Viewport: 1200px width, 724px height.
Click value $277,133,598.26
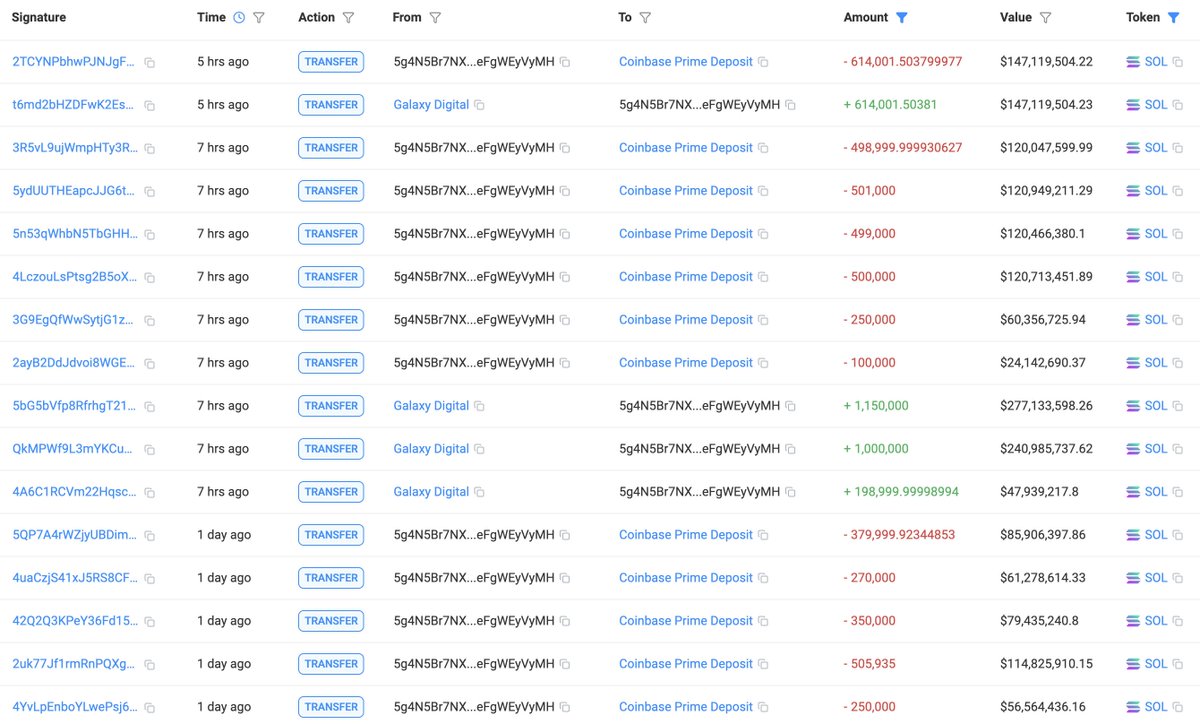1046,406
